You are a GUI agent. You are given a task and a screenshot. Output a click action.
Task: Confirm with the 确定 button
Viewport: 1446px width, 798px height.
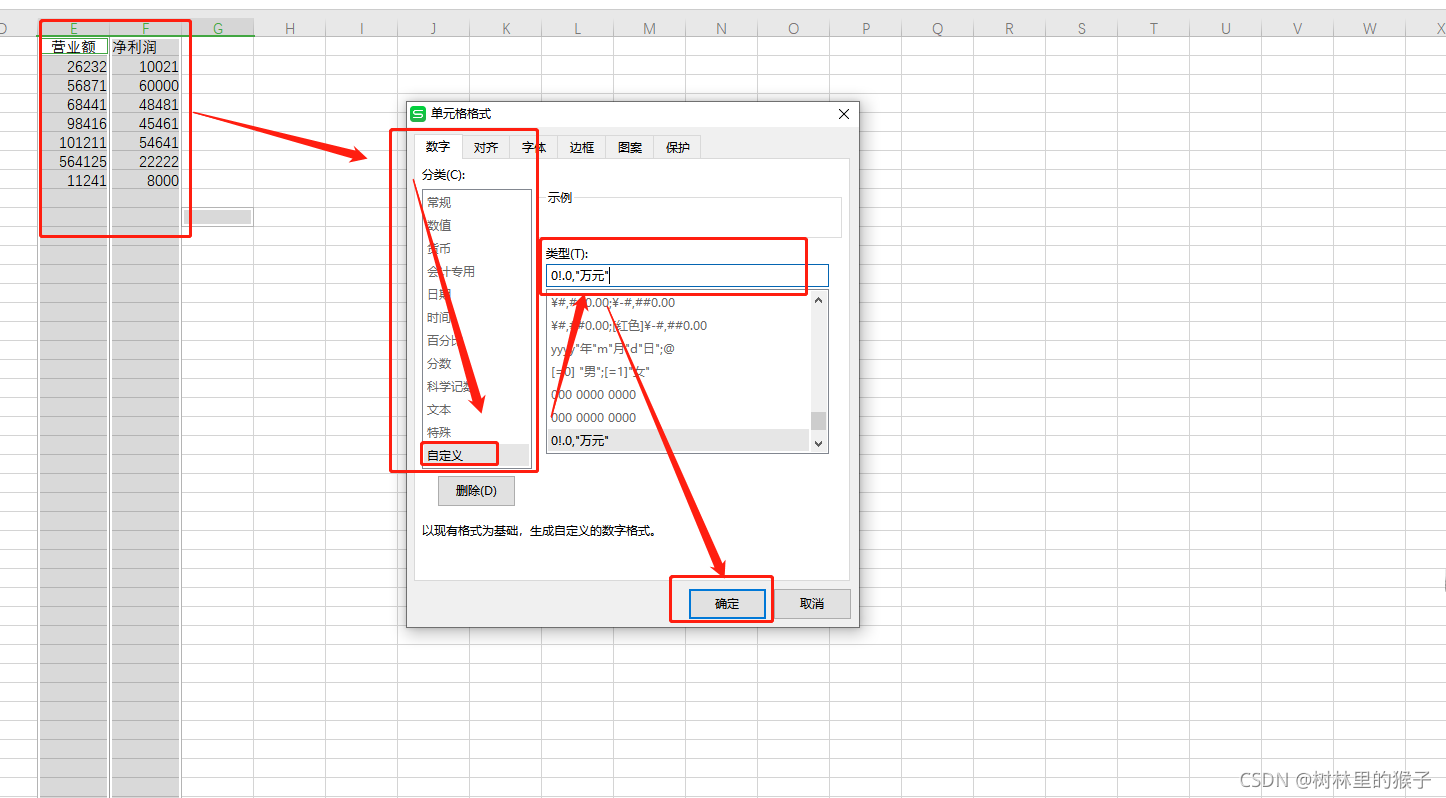pyautogui.click(x=727, y=604)
